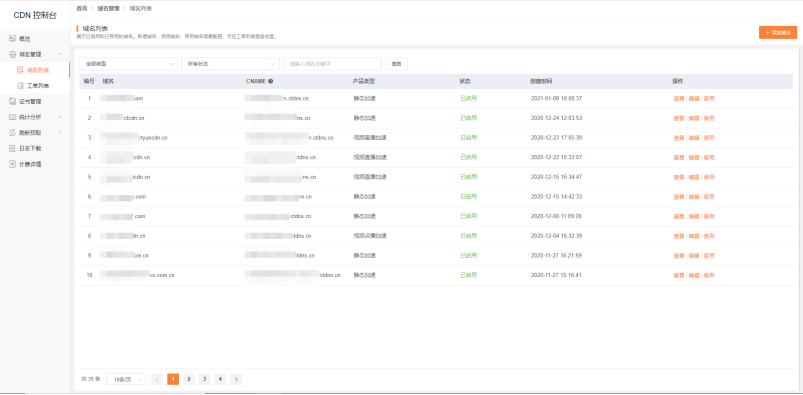This screenshot has width=803, height=395.
Task: Click the 创建时间 creation time column header
Action: (x=541, y=81)
